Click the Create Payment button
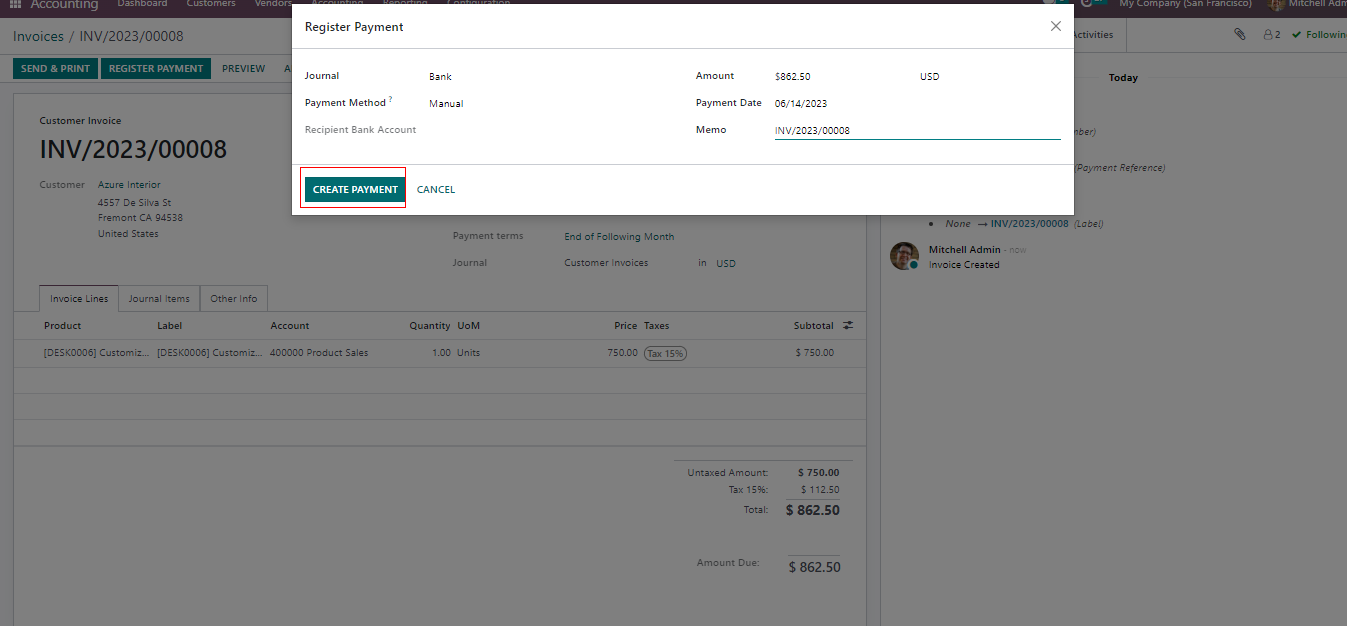Viewport: 1347px width, 626px height. tap(355, 189)
